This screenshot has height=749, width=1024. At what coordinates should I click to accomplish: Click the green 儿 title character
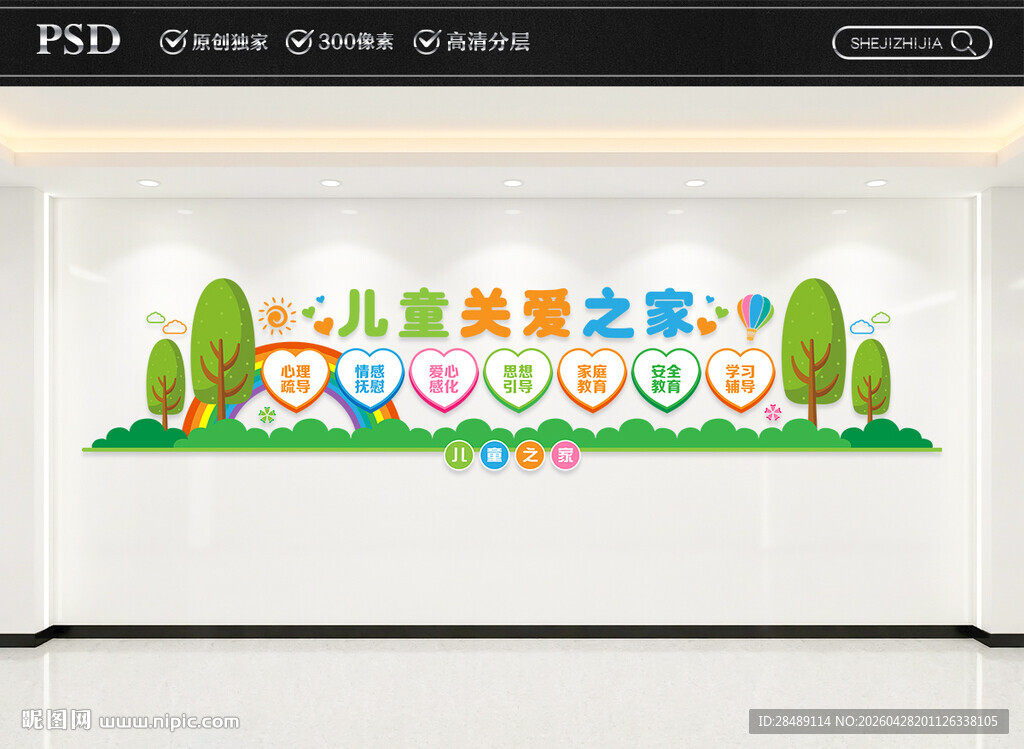pyautogui.click(x=362, y=313)
